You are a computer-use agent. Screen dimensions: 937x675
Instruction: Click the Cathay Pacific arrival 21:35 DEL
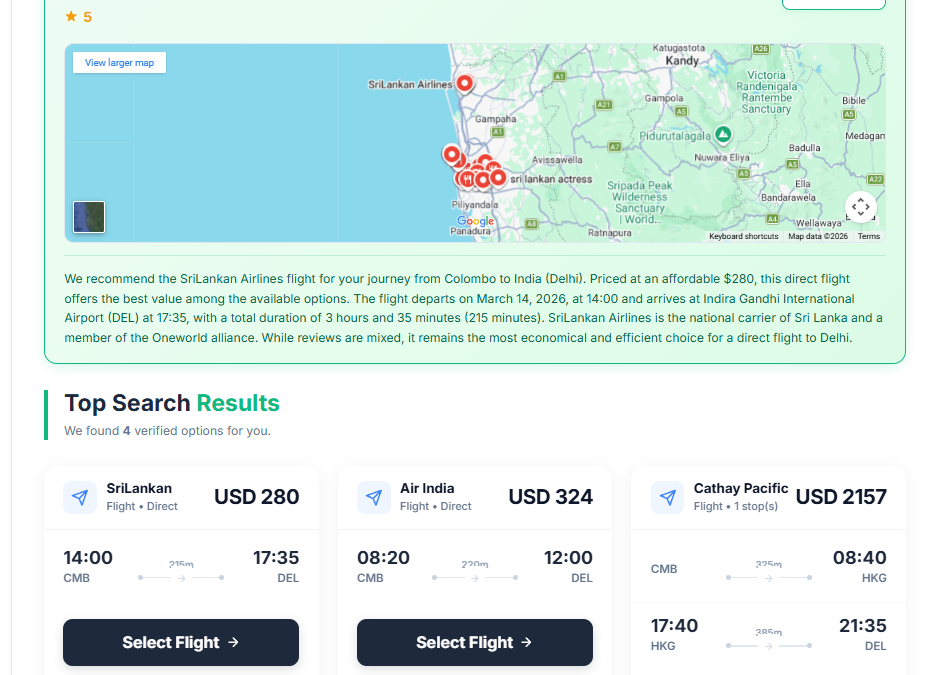pos(863,626)
